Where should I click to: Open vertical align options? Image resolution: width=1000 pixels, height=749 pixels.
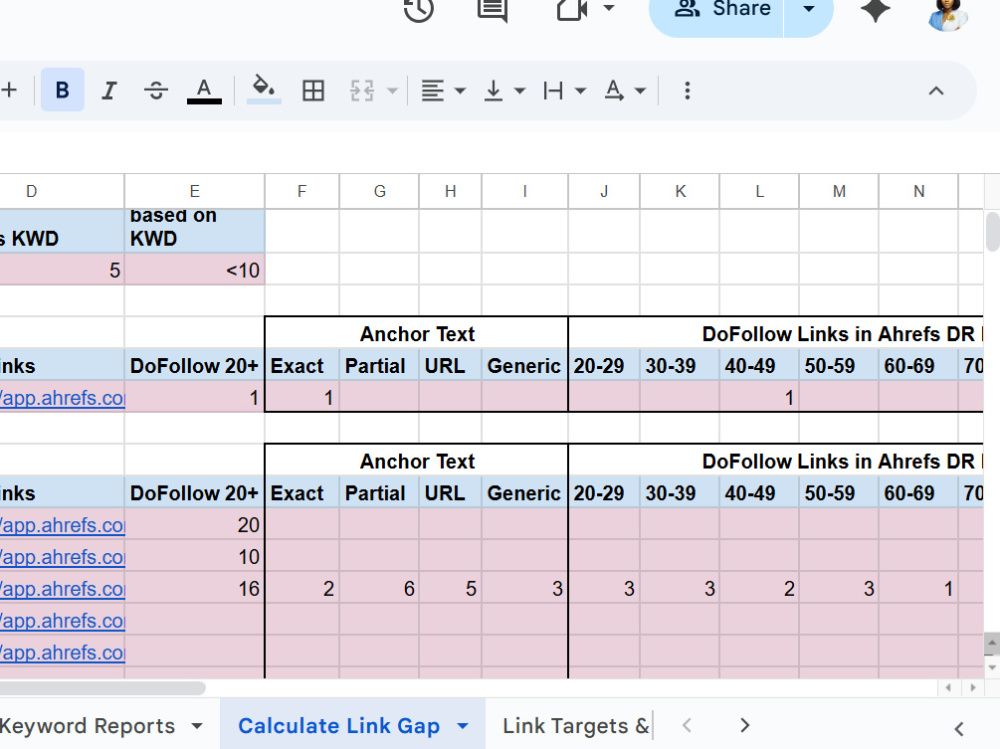click(x=493, y=90)
